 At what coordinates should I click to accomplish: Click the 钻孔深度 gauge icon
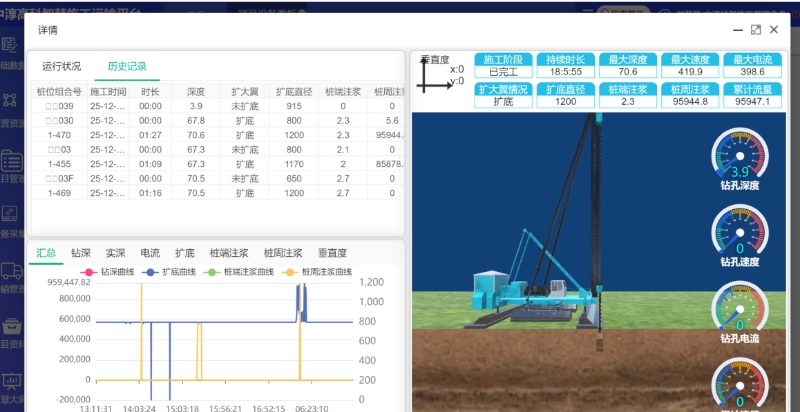tap(739, 157)
